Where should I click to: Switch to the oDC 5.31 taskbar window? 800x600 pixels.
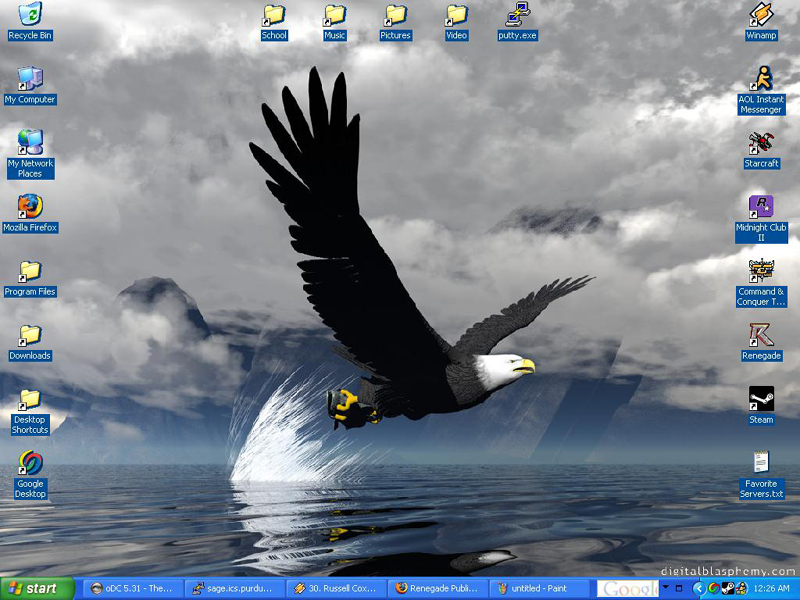click(134, 588)
